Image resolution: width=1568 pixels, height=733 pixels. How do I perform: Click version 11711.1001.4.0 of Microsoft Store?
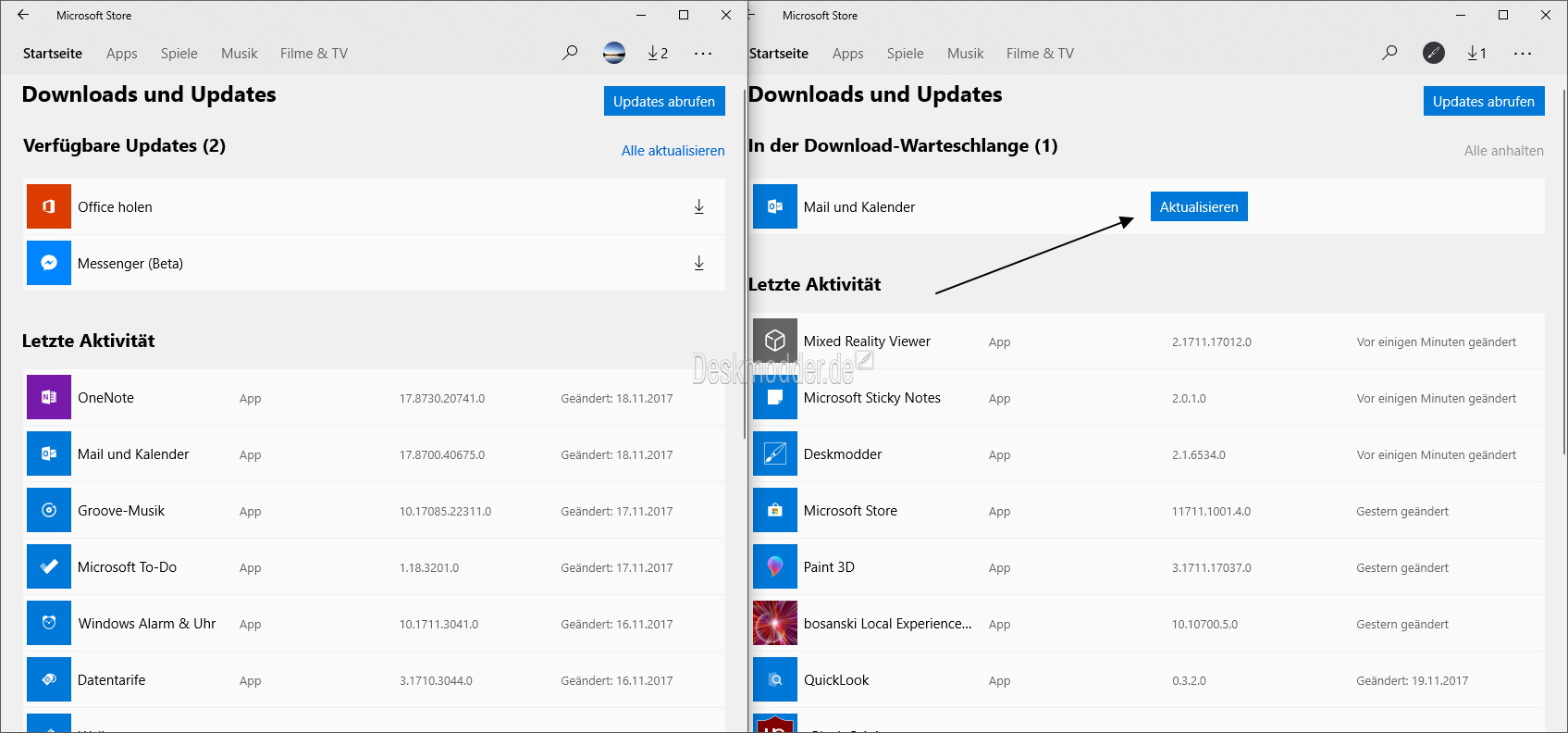pyautogui.click(x=1211, y=511)
